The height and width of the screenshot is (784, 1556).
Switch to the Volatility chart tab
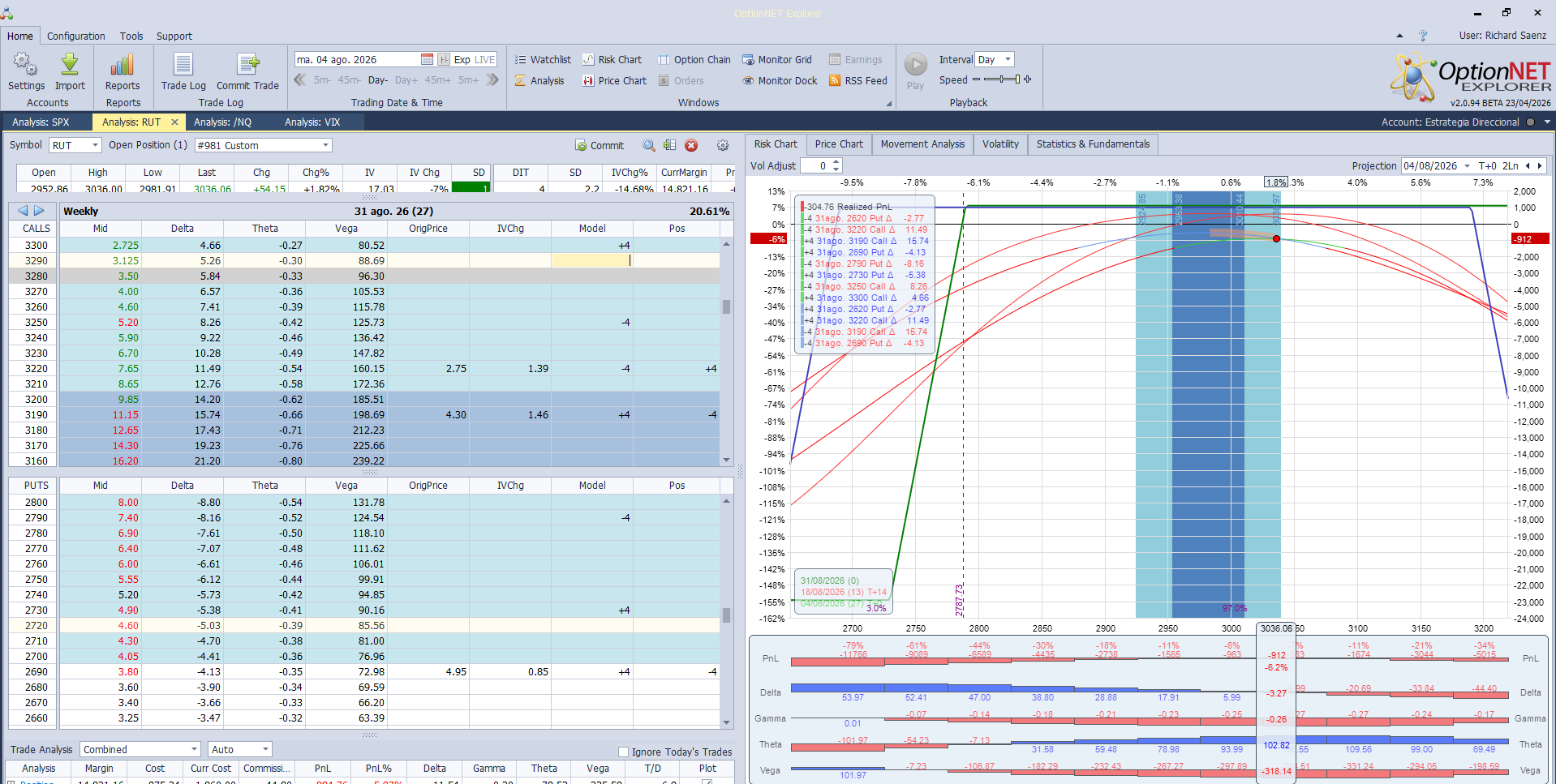click(1000, 144)
